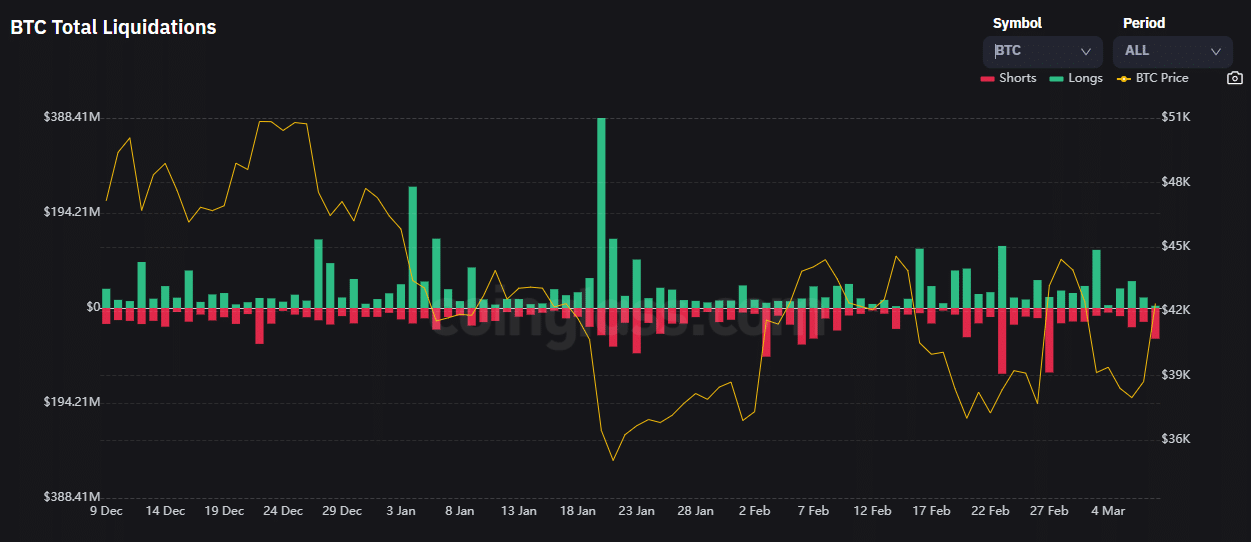Click the BTC Total Liquidations title
Image resolution: width=1251 pixels, height=542 pixels.
tap(113, 28)
